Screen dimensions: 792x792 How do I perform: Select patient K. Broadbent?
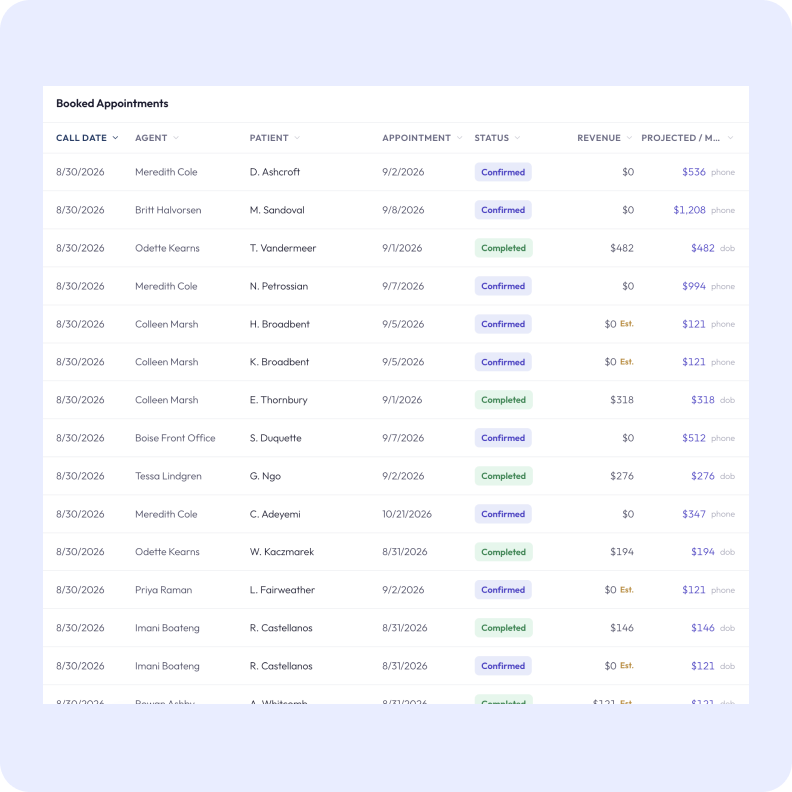279,362
